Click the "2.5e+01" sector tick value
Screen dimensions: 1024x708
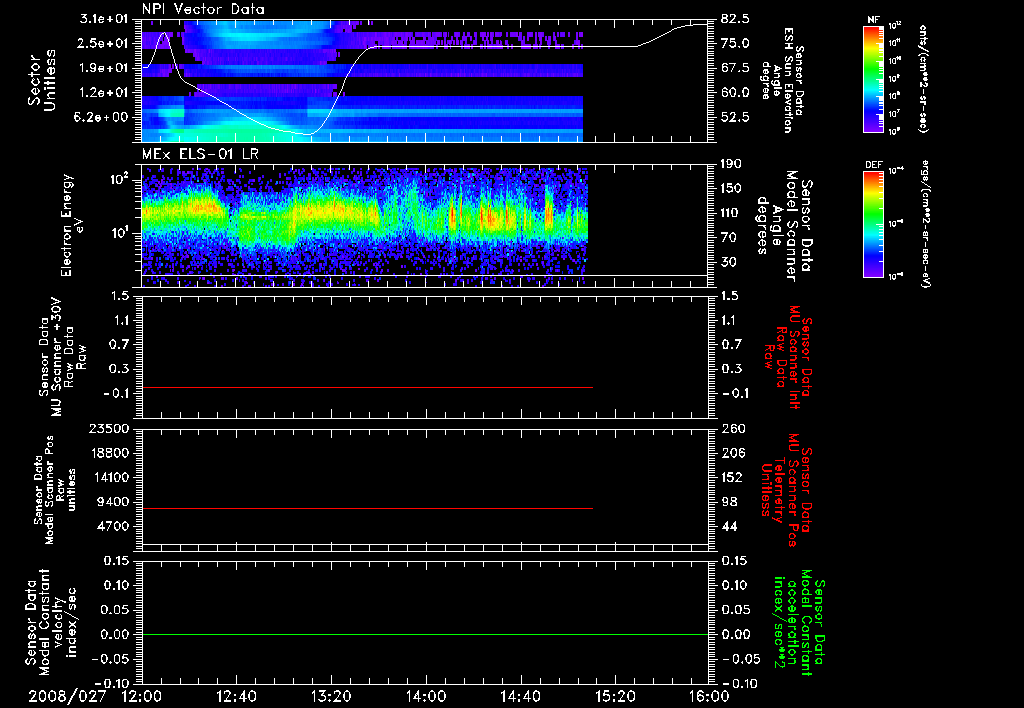[103, 43]
